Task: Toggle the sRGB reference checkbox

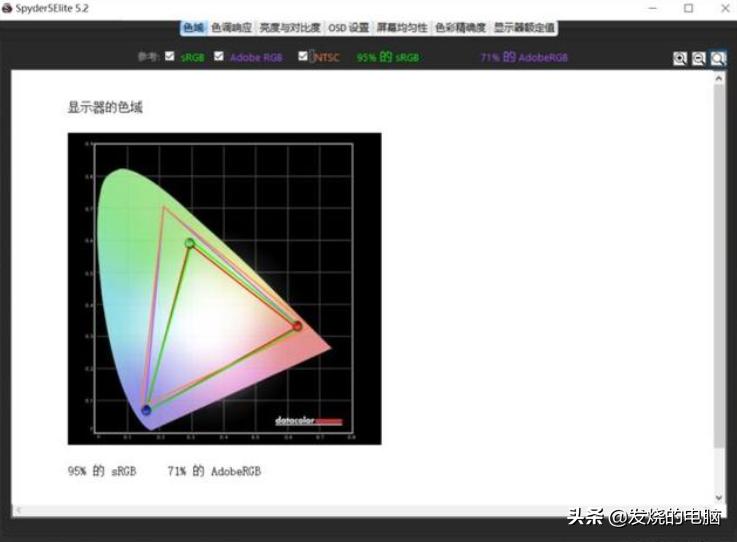Action: pyautogui.click(x=170, y=56)
